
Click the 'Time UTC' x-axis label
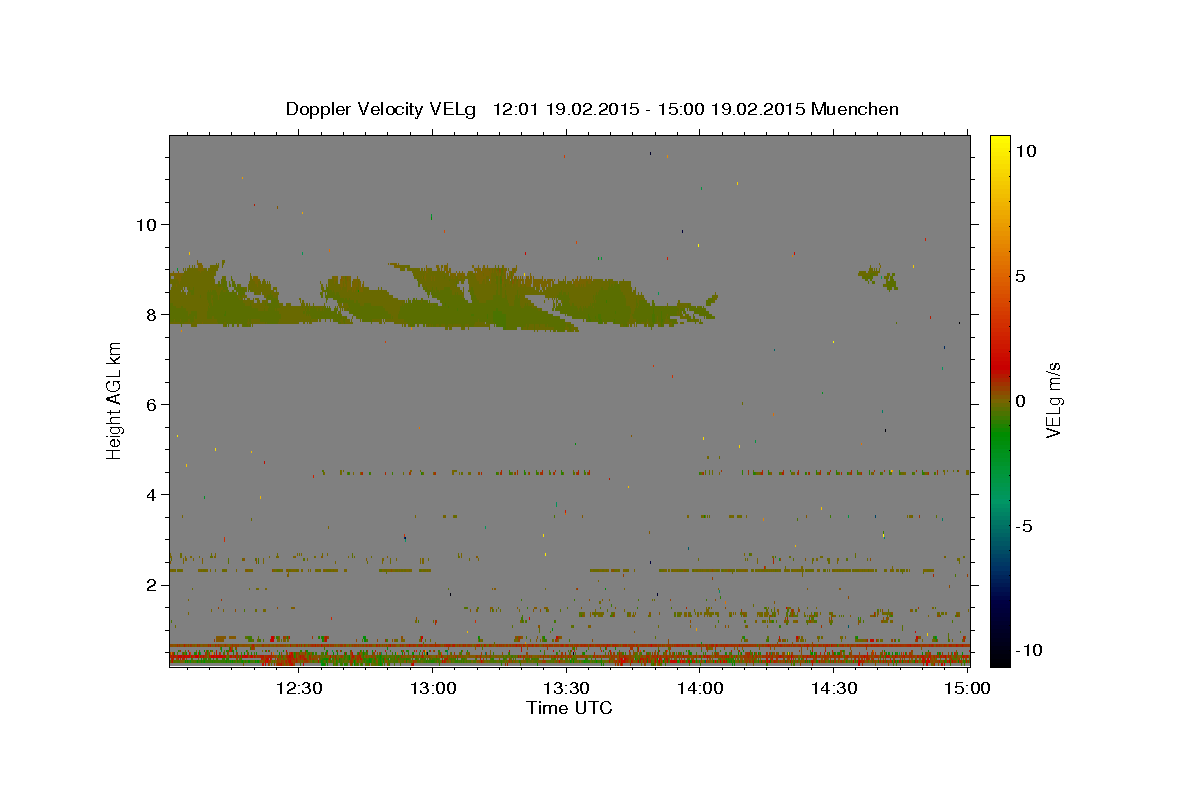pyautogui.click(x=569, y=708)
